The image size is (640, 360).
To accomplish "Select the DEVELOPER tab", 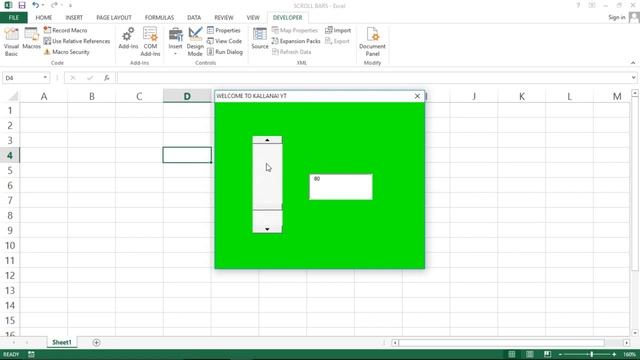I will point(287,18).
